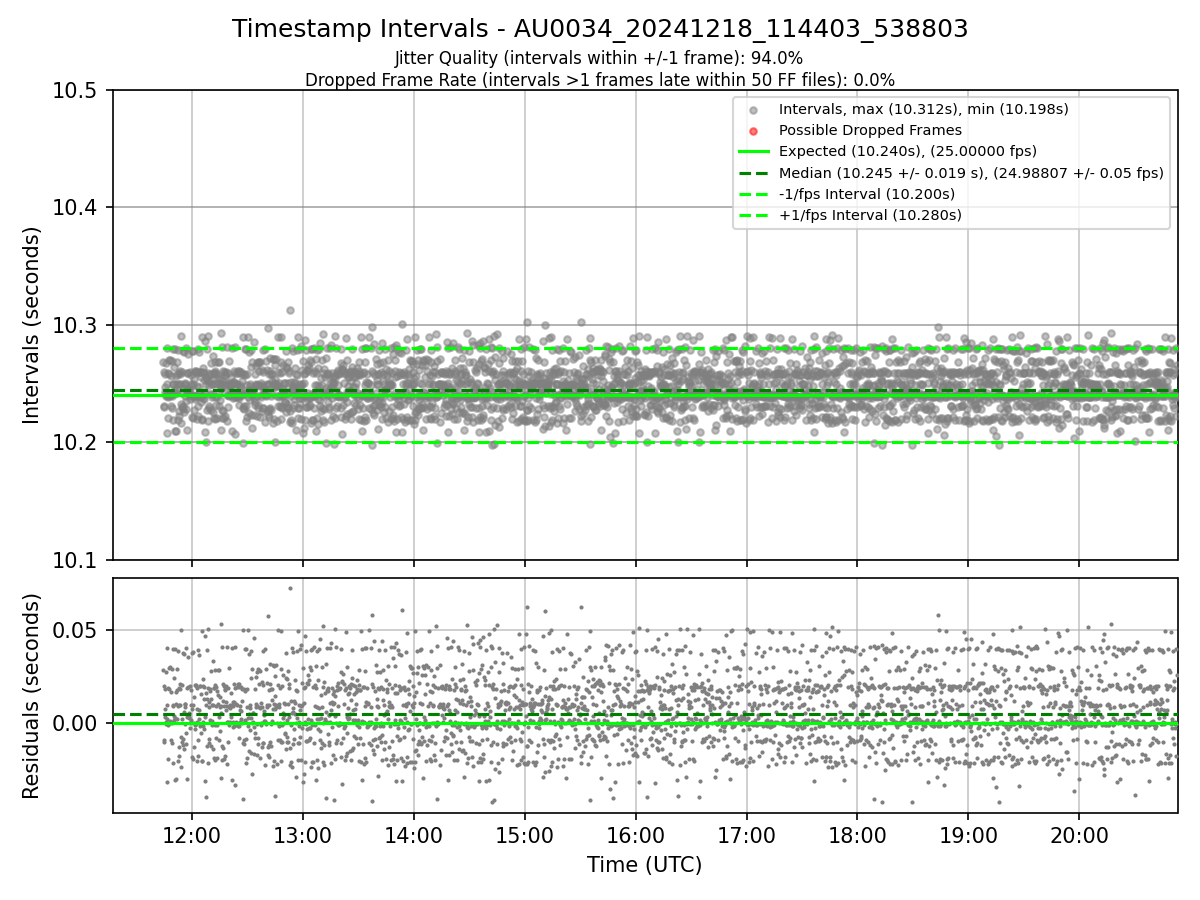The height and width of the screenshot is (900, 1200).
Task: Click the highest outlier point in the Intervals plot
Action: point(290,310)
